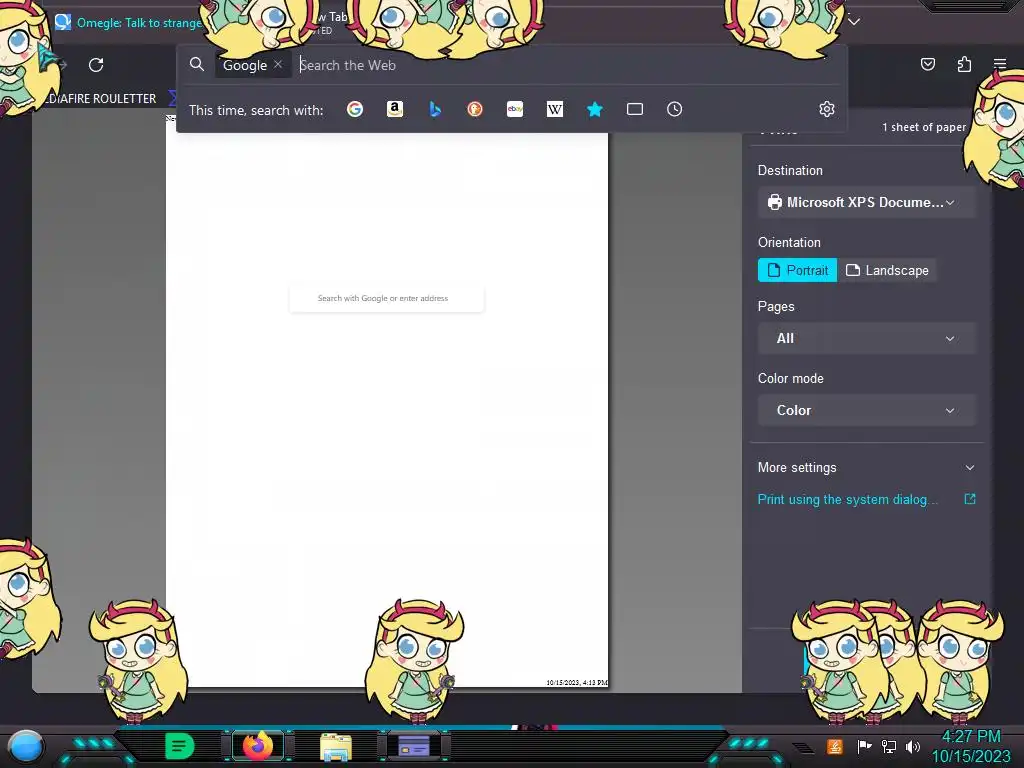
Task: Search with eBay engine icon
Action: pyautogui.click(x=515, y=109)
